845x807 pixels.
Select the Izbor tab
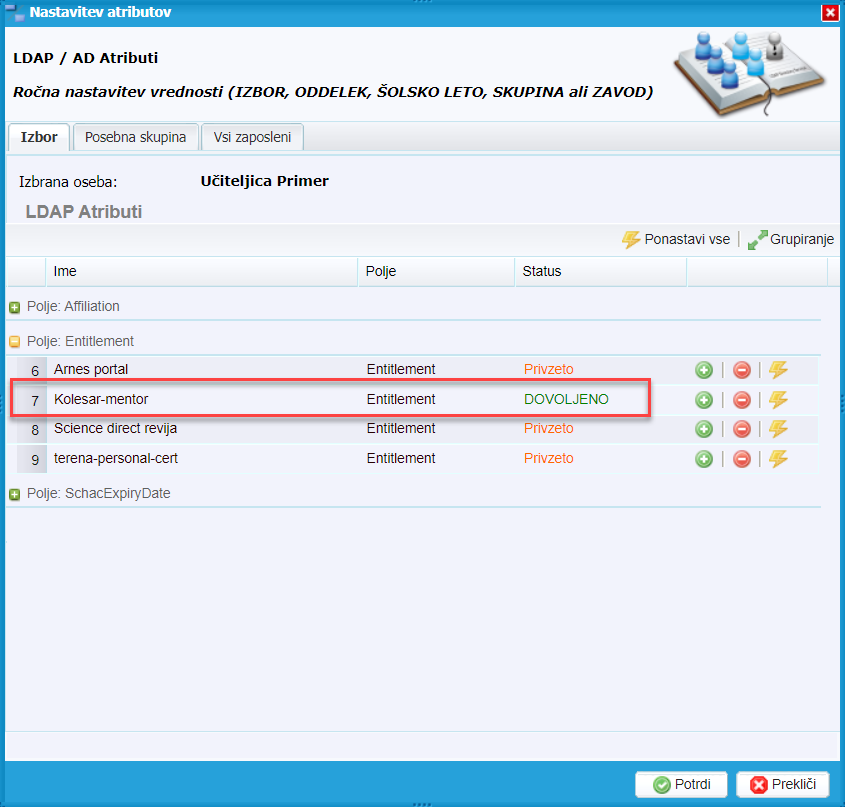tap(39, 137)
